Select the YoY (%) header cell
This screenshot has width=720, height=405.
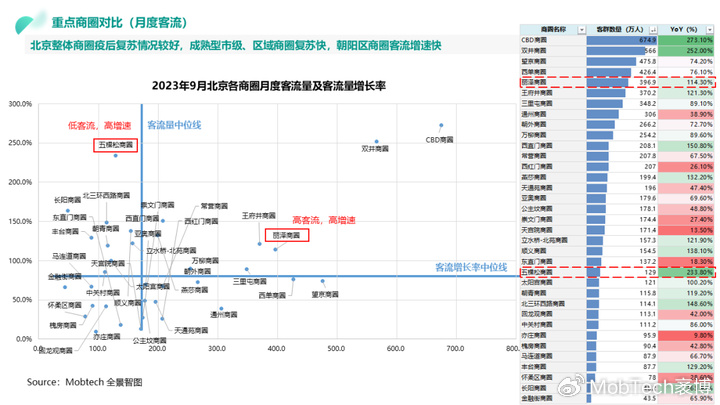[x=686, y=29]
